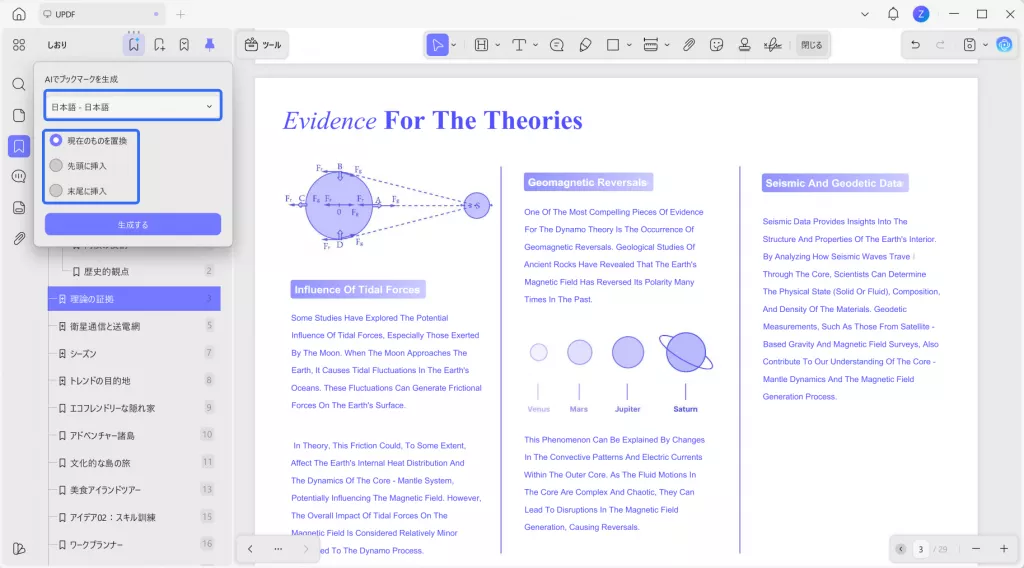The height and width of the screenshot is (568, 1024).
Task: Expand the save options dropdown arrow
Action: tap(985, 45)
